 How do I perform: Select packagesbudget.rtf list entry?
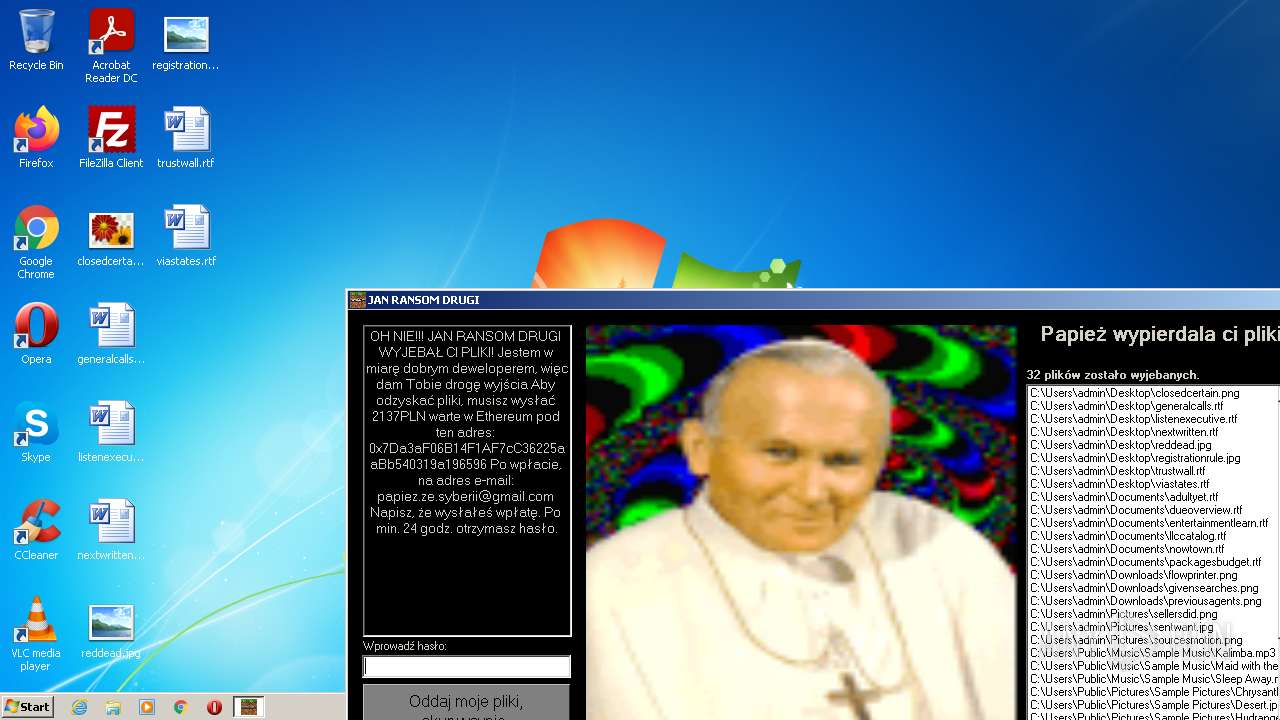tap(1145, 562)
